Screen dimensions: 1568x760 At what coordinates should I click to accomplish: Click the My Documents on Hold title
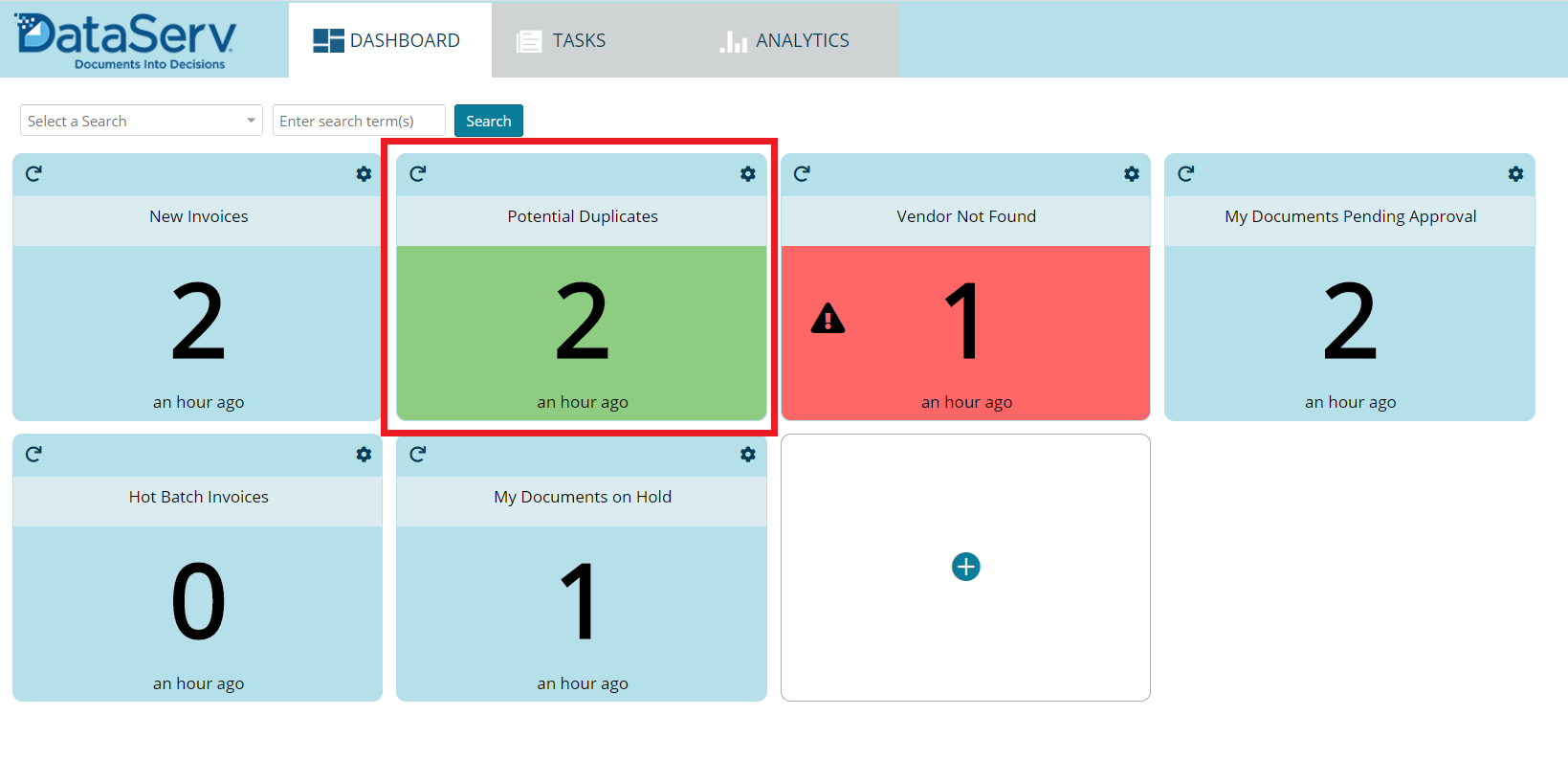[x=583, y=498]
